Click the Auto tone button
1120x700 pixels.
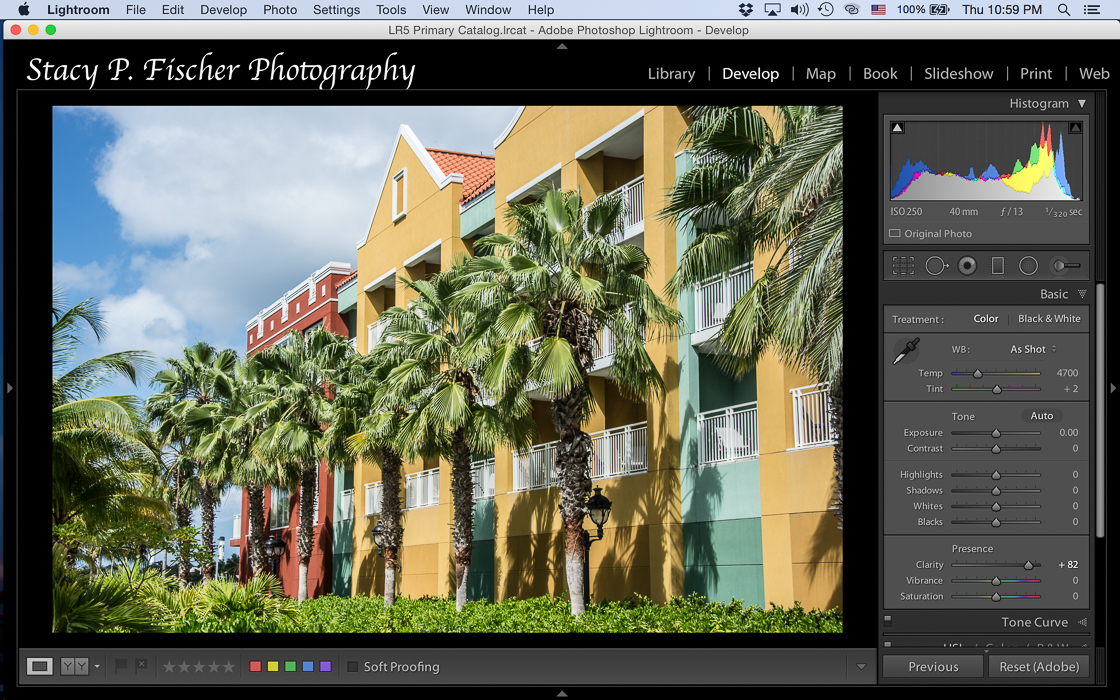click(1041, 416)
